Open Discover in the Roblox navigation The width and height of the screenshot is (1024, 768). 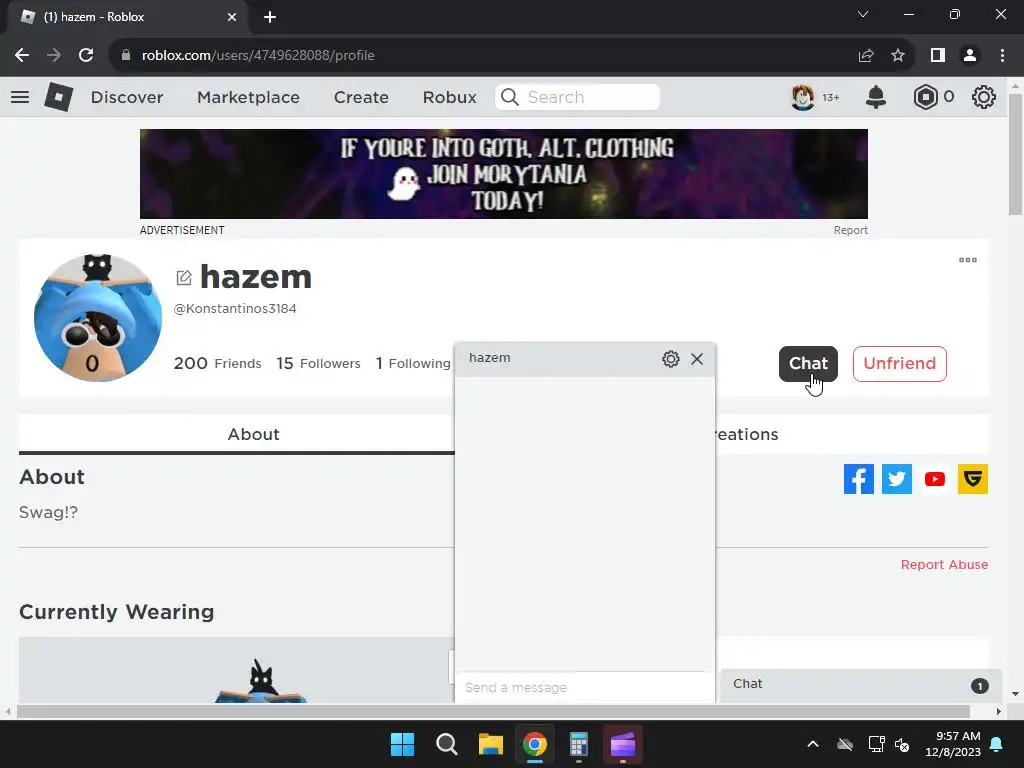coord(127,97)
